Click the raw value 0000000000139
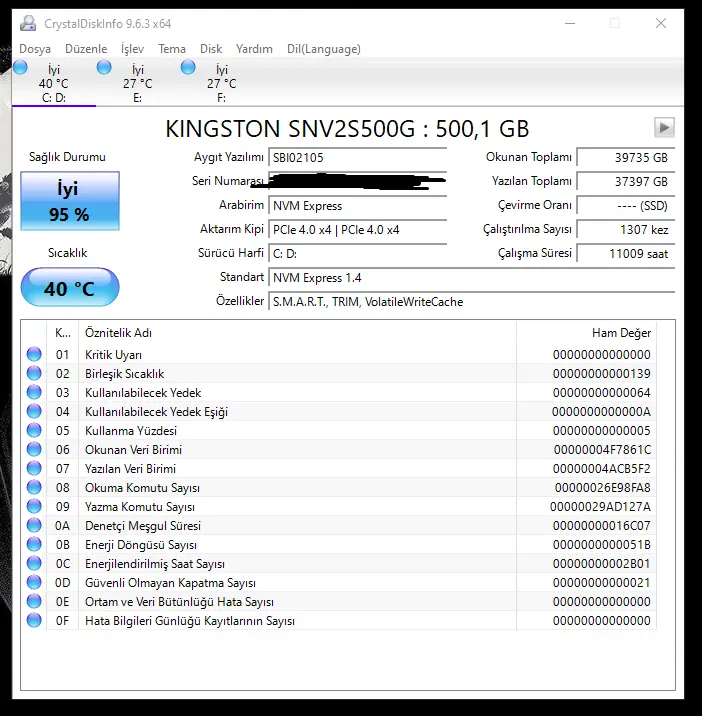The image size is (702, 716). [602, 374]
